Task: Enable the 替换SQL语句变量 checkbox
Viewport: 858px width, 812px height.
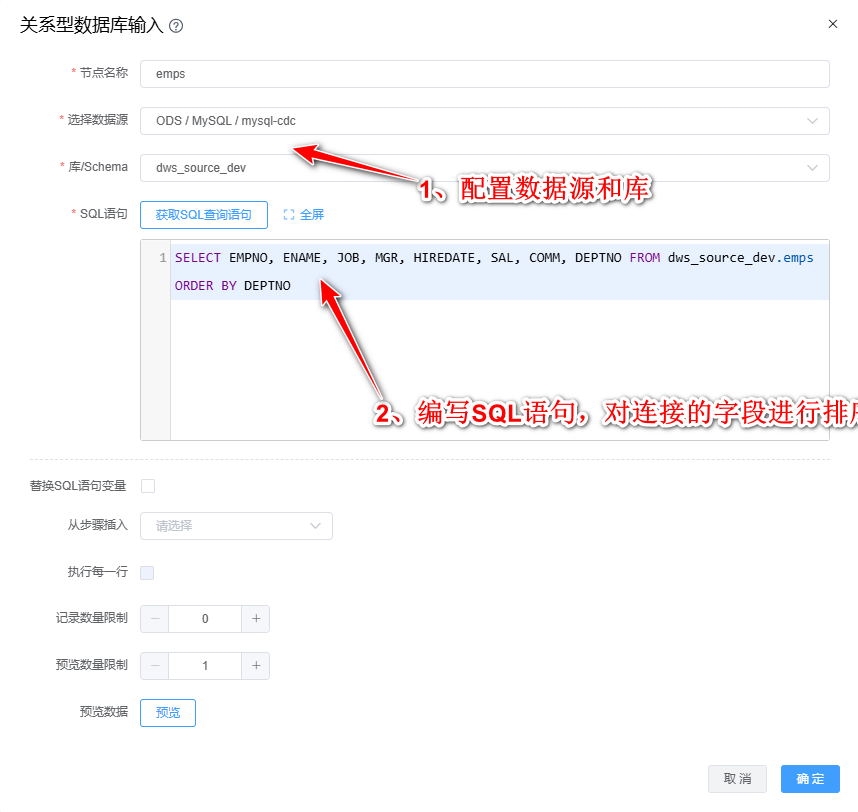Action: click(x=148, y=486)
